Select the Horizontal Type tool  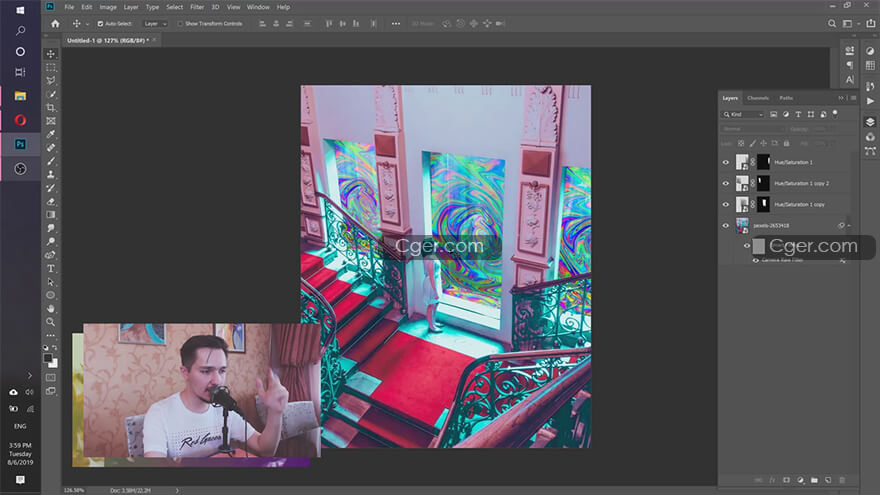51,268
